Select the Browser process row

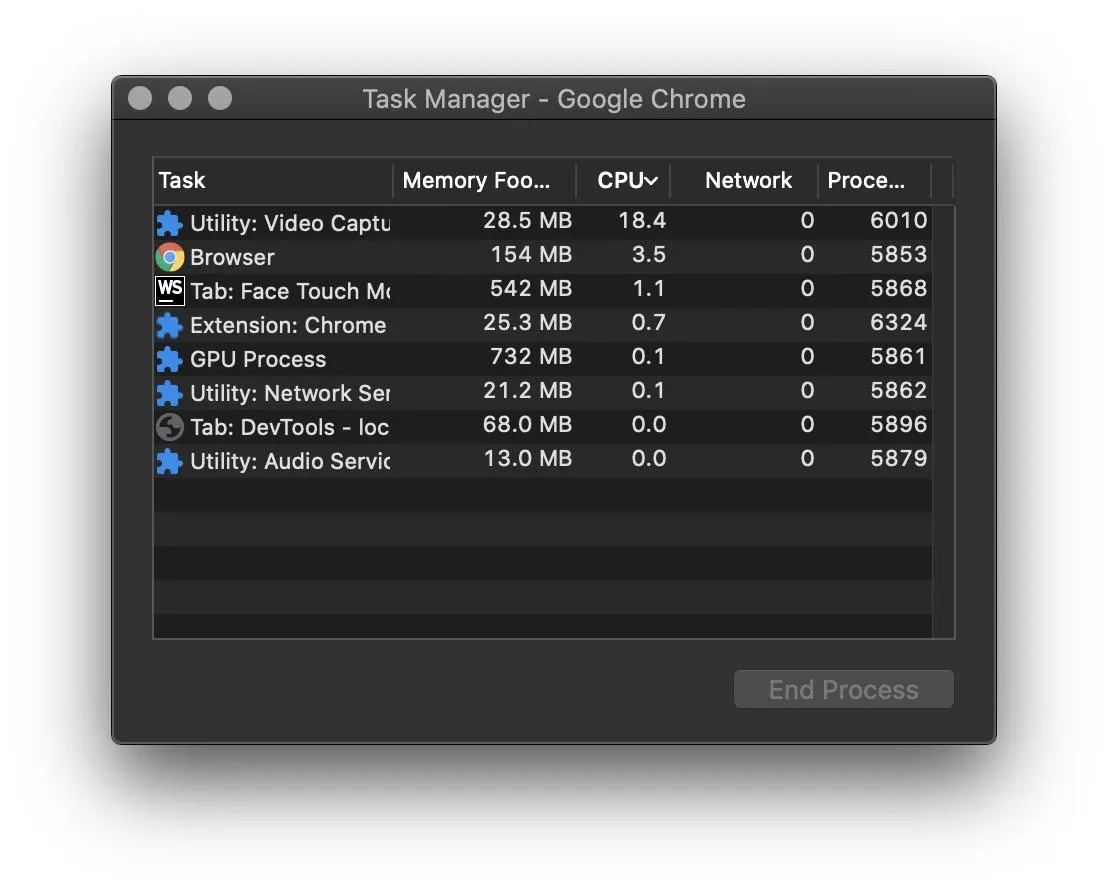click(543, 257)
